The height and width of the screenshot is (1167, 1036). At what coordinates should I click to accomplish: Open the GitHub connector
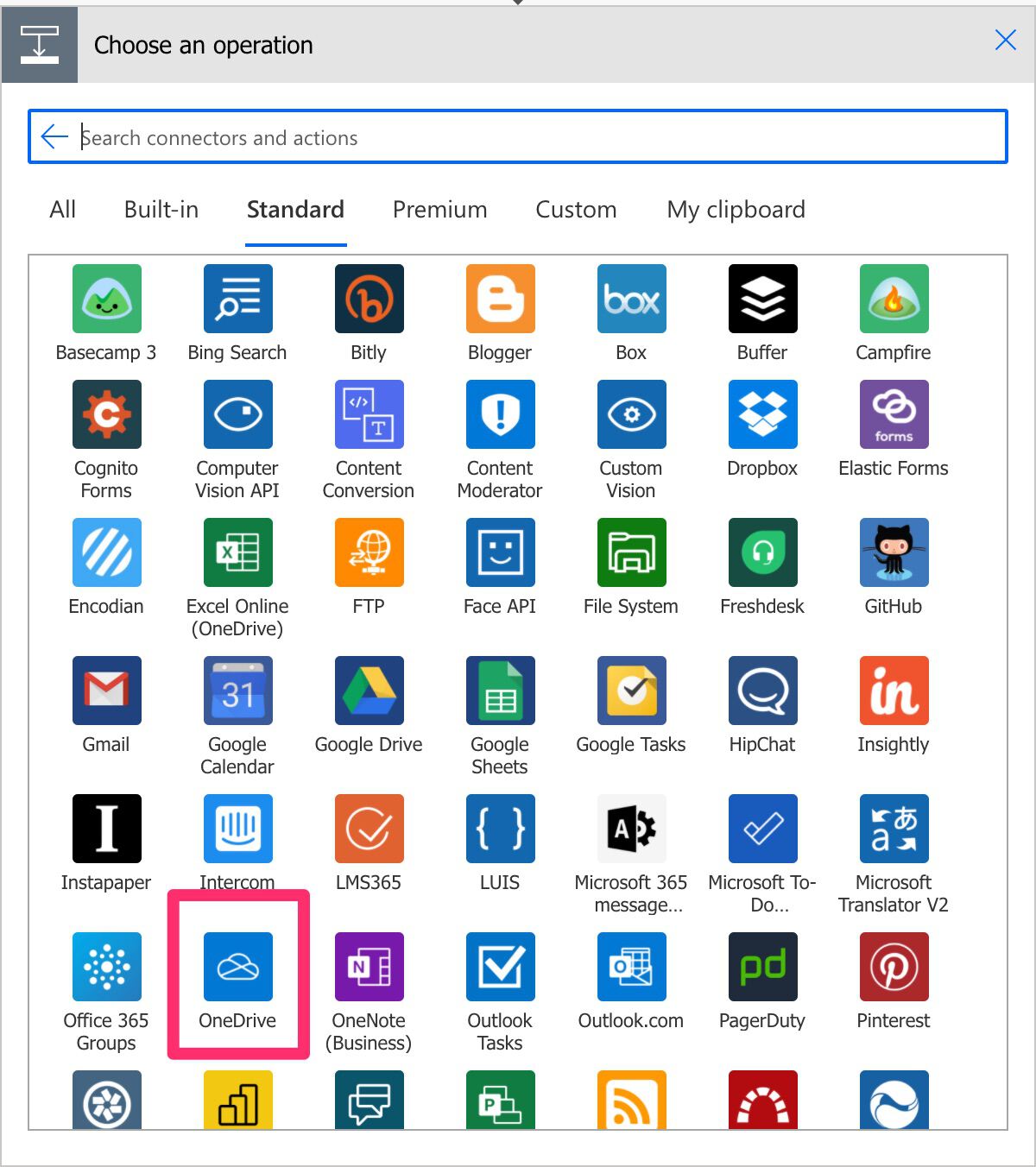pyautogui.click(x=894, y=552)
